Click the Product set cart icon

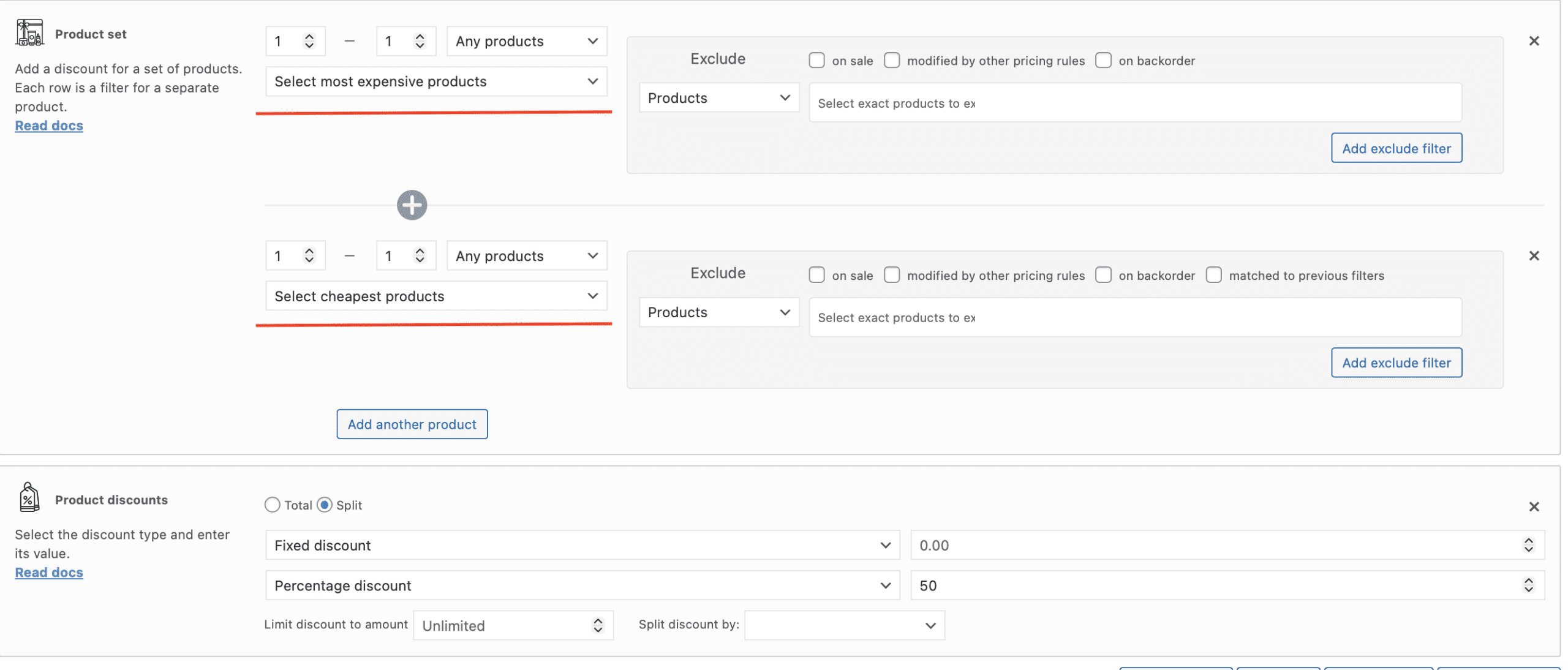[29, 33]
